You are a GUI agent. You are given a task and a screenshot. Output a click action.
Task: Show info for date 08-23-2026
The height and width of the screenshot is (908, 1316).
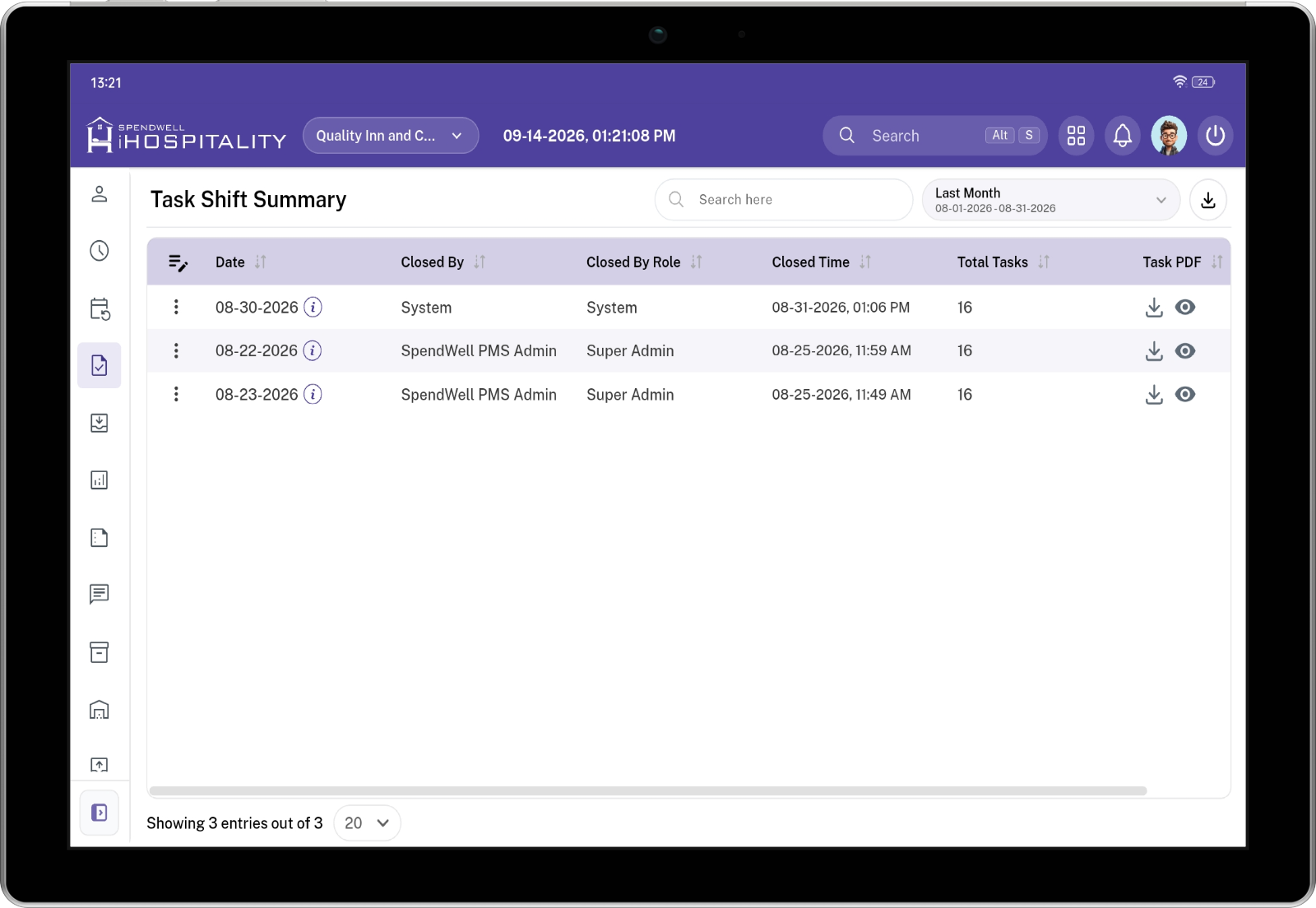tap(313, 394)
